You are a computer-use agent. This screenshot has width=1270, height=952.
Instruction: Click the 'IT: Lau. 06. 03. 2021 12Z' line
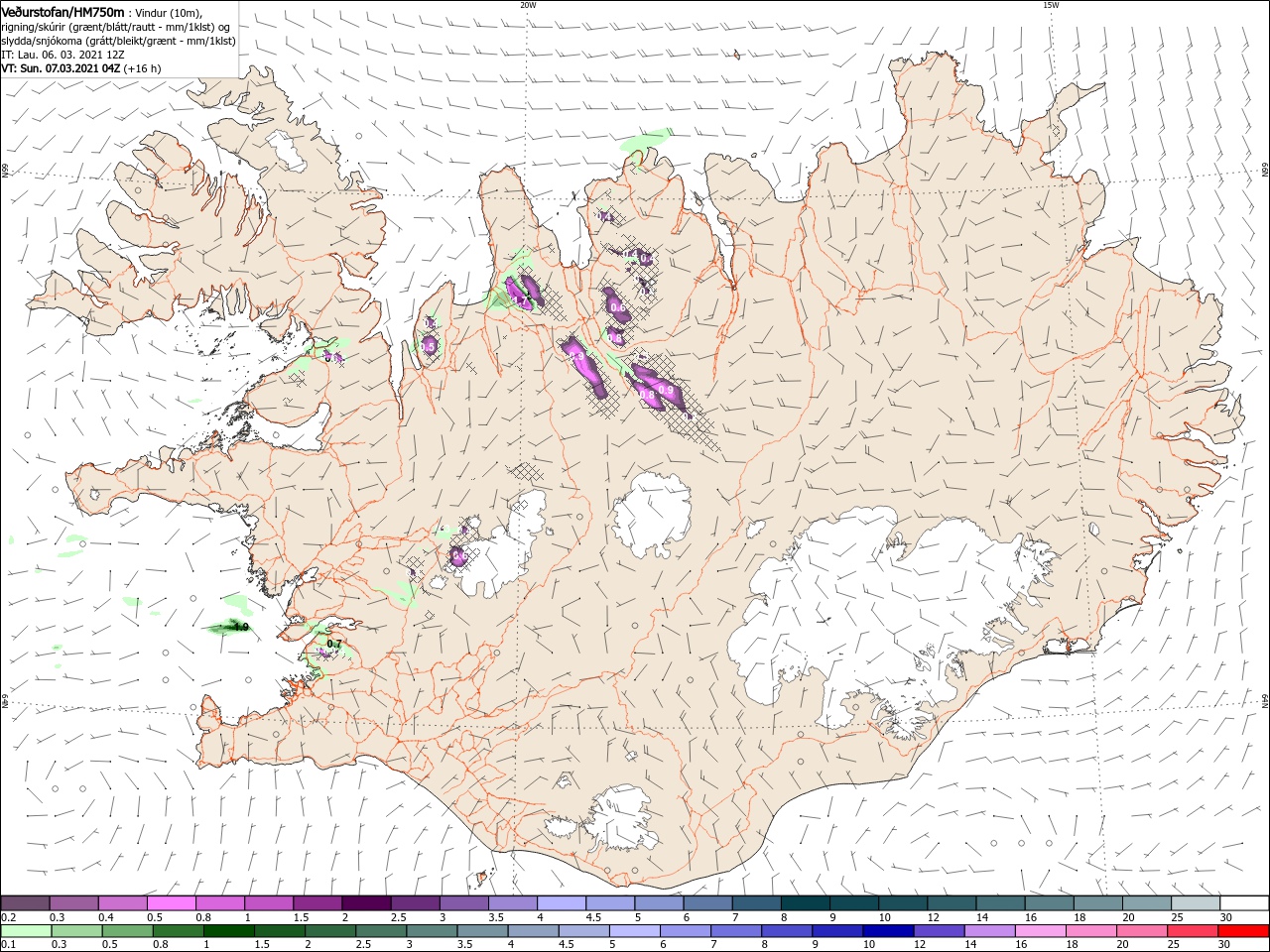point(62,55)
